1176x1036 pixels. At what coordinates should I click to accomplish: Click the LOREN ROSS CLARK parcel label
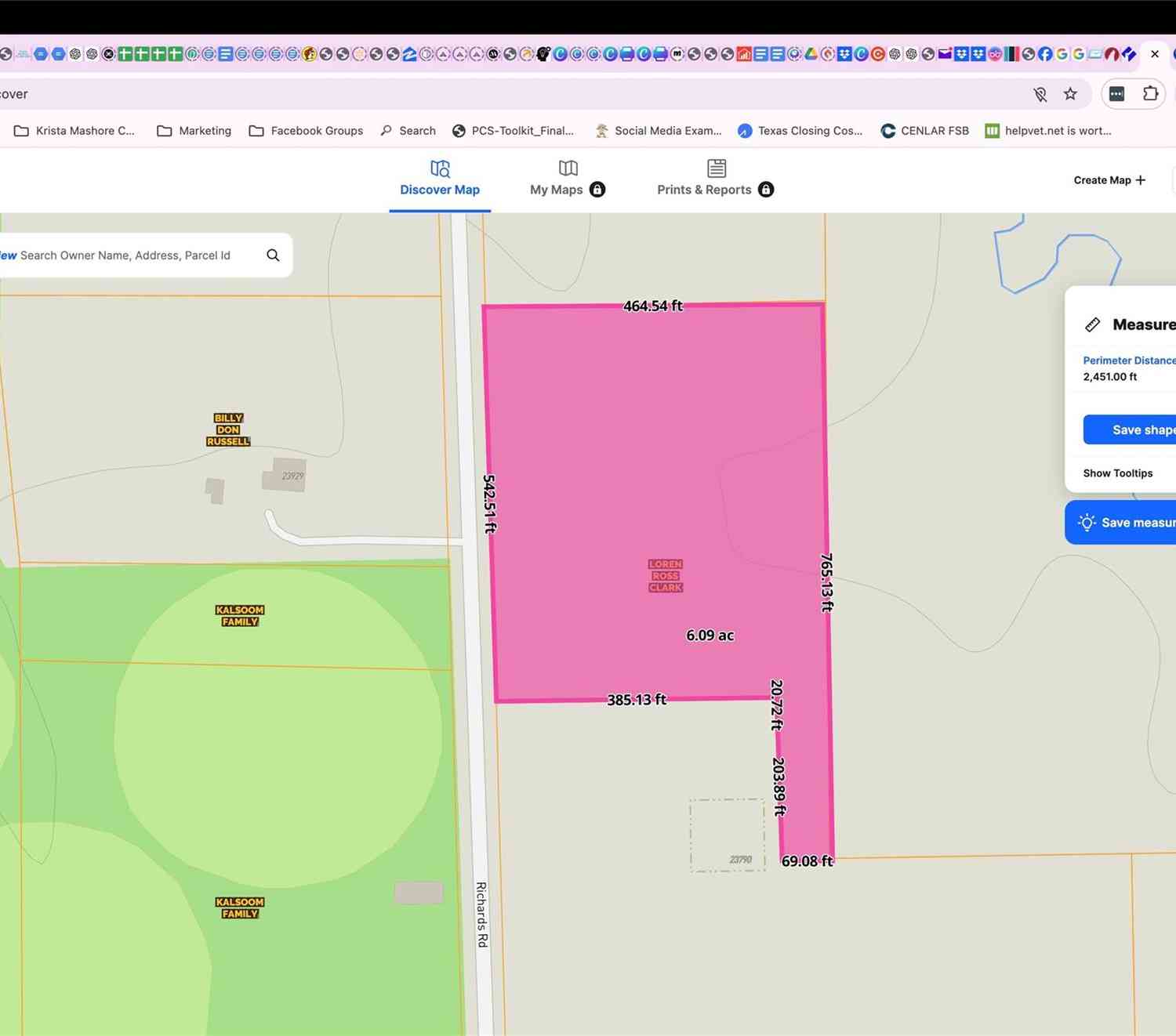[666, 576]
